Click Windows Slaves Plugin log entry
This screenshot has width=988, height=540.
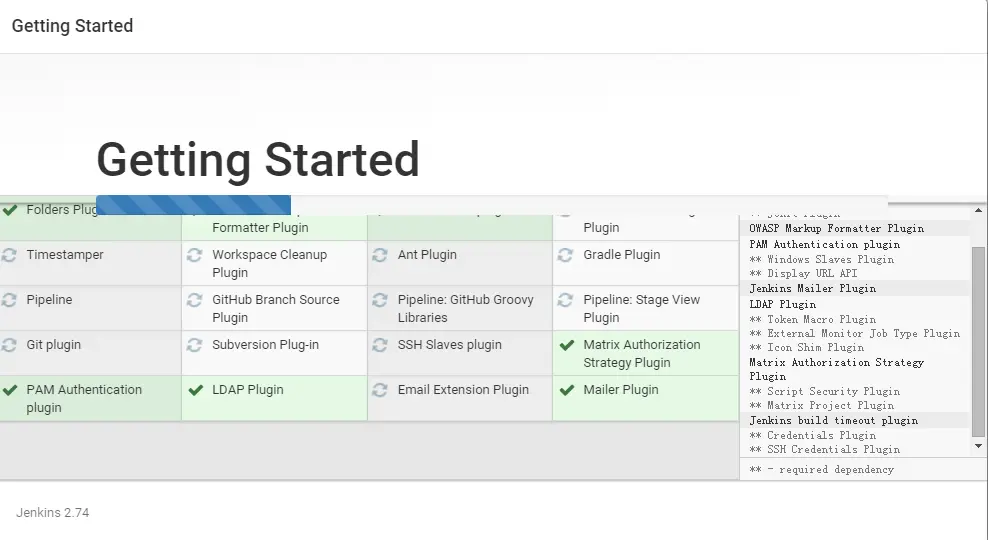821,260
